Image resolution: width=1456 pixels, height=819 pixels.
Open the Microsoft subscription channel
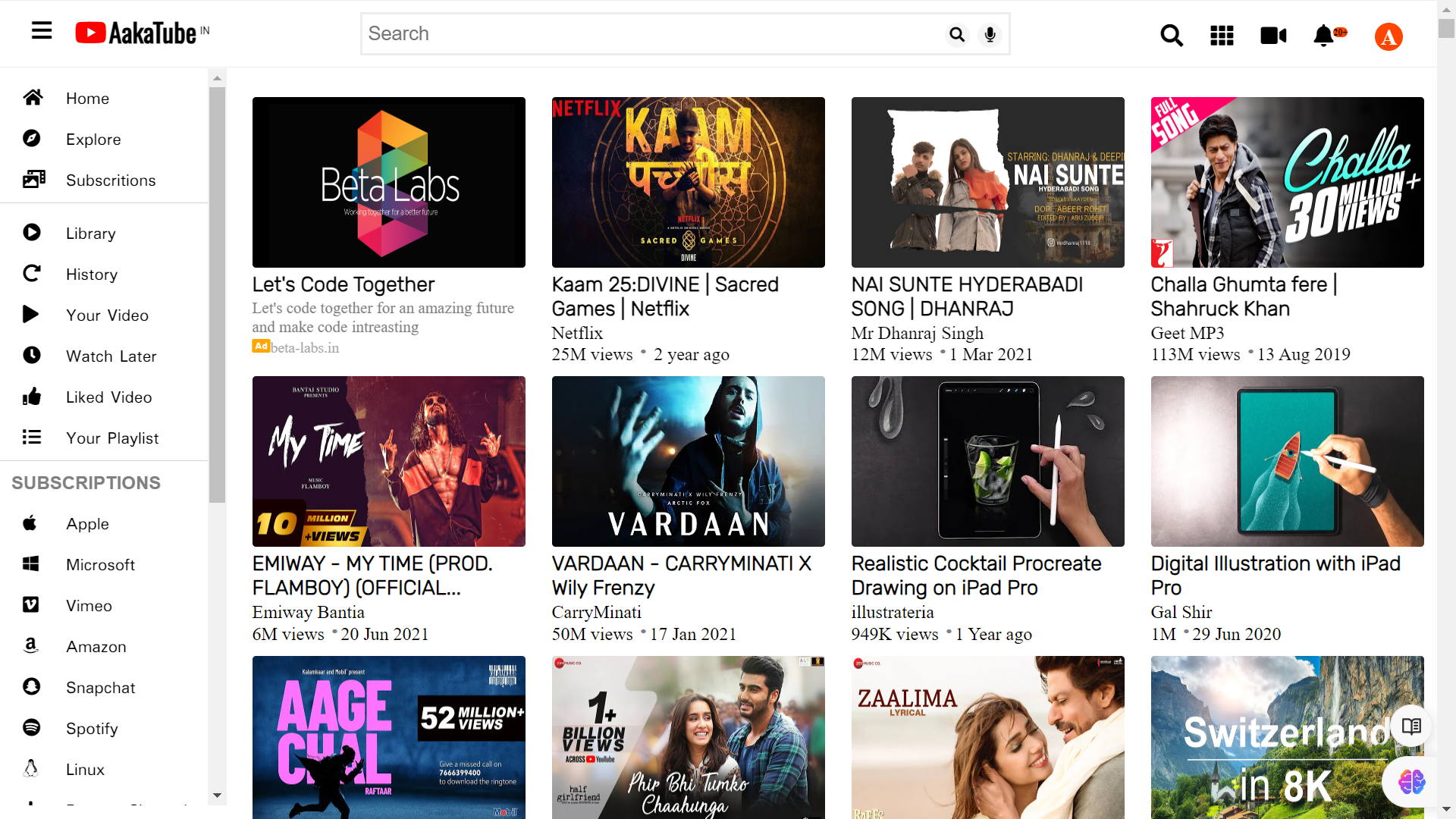pyautogui.click(x=100, y=565)
